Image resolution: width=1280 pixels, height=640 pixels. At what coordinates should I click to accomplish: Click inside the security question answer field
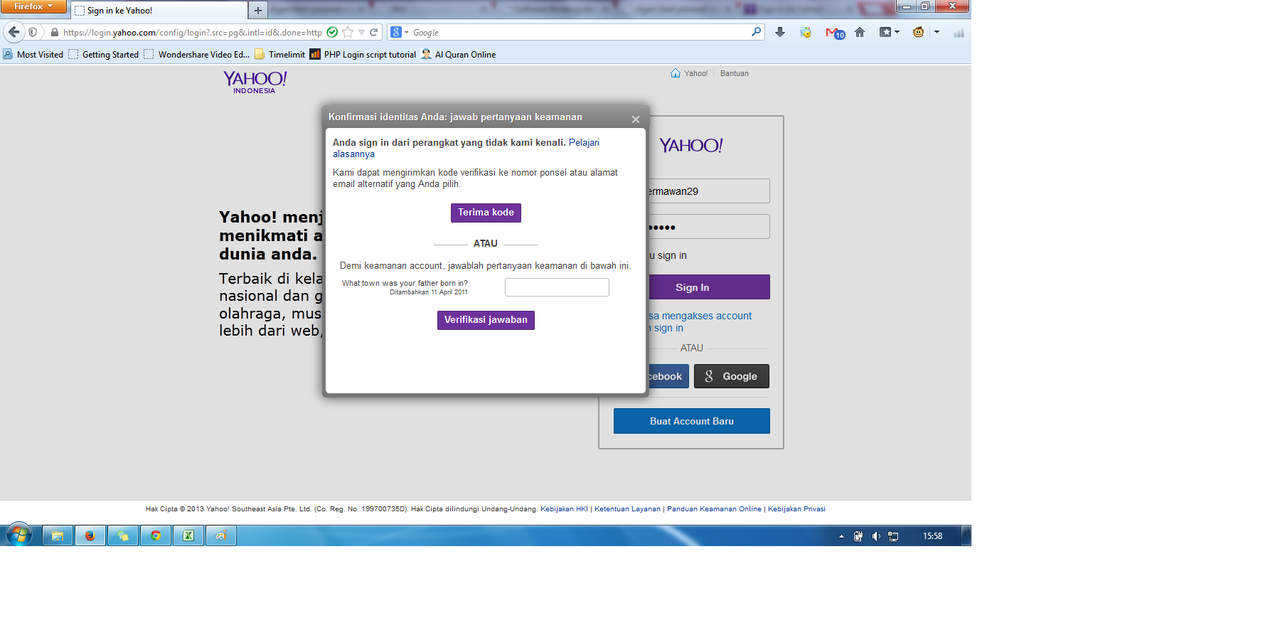557,287
